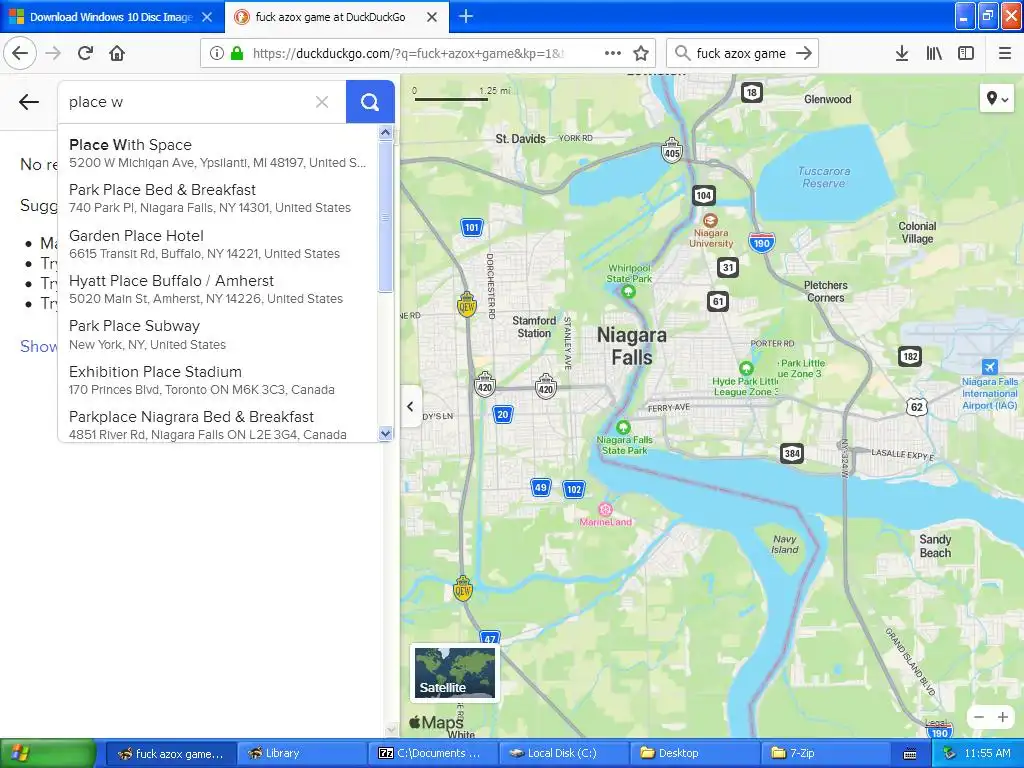
Task: Click the Apple Maps logo
Action: pyautogui.click(x=436, y=722)
